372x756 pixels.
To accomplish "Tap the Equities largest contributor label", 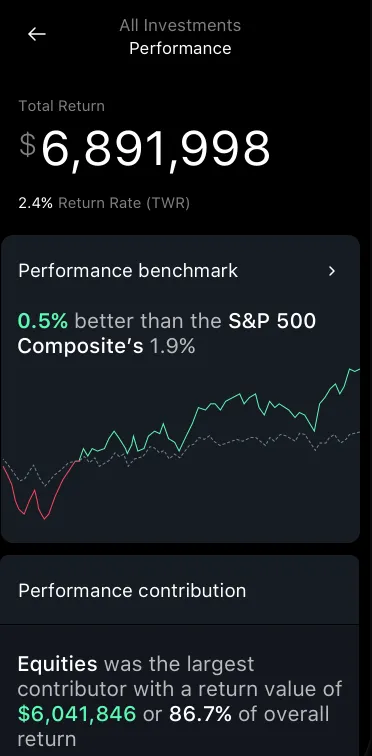I will [x=57, y=664].
